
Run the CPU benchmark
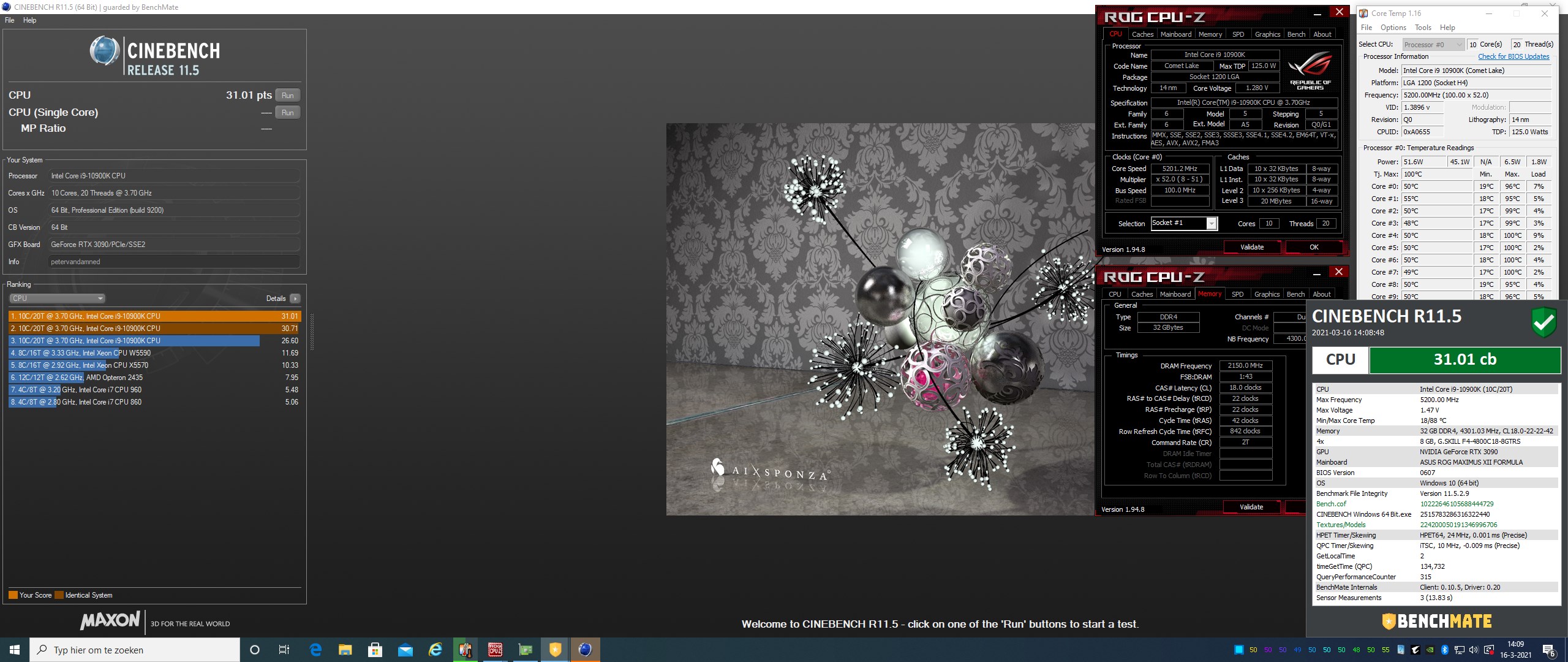point(288,95)
